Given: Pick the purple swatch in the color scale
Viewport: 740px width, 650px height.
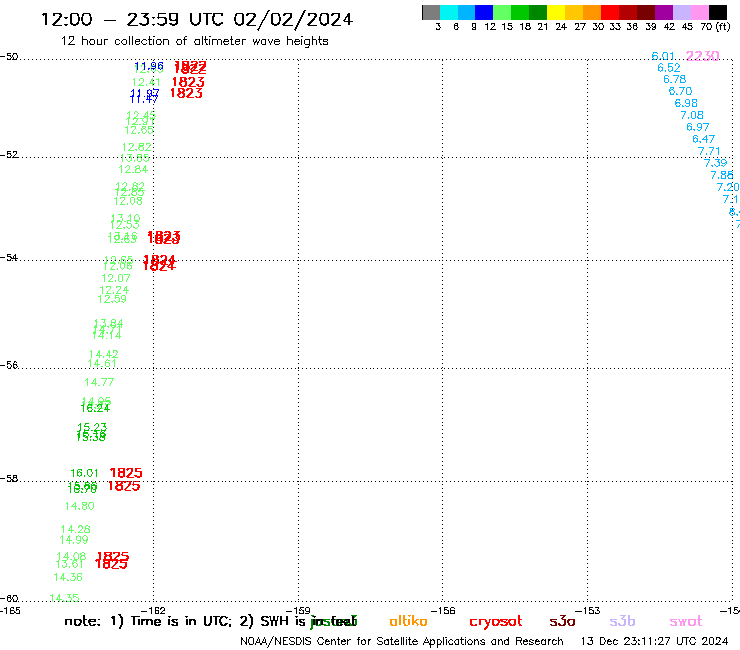Looking at the screenshot, I should [x=664, y=12].
